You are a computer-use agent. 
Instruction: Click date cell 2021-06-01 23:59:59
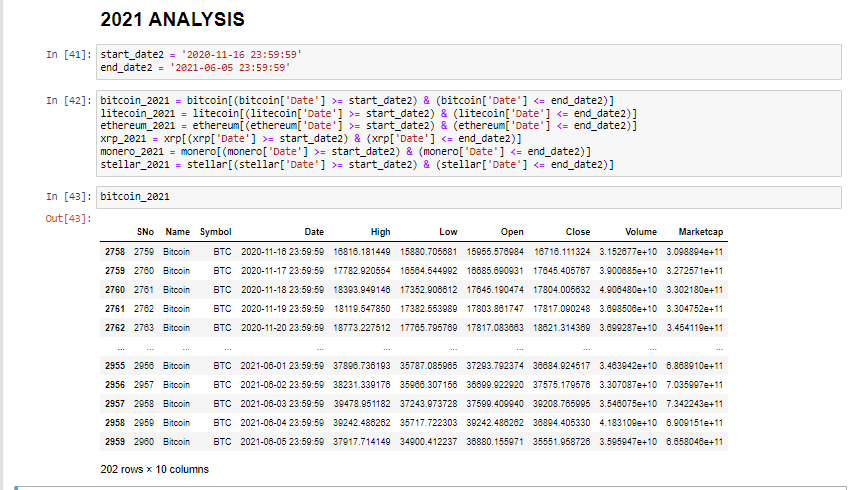[282, 366]
